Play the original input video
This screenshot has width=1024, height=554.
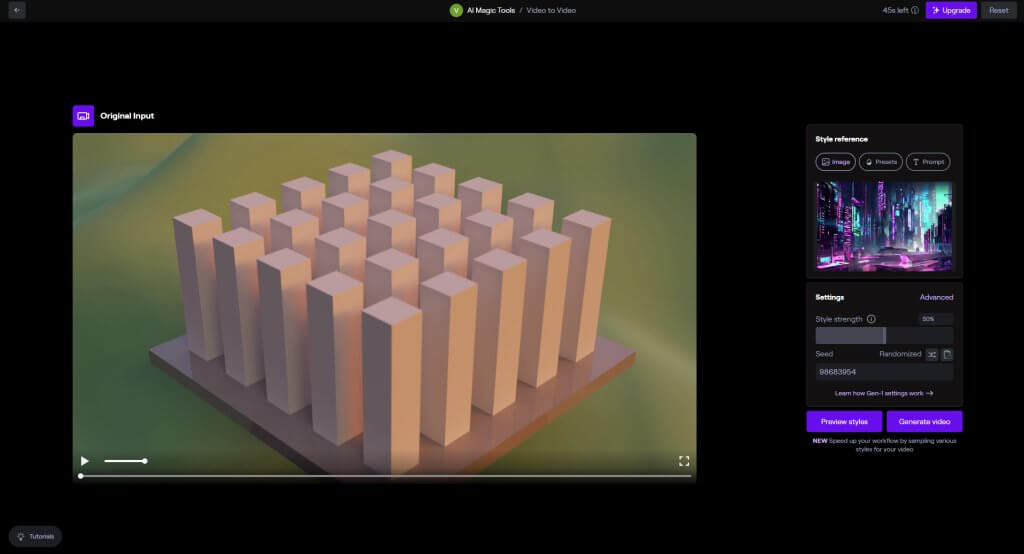coord(85,461)
